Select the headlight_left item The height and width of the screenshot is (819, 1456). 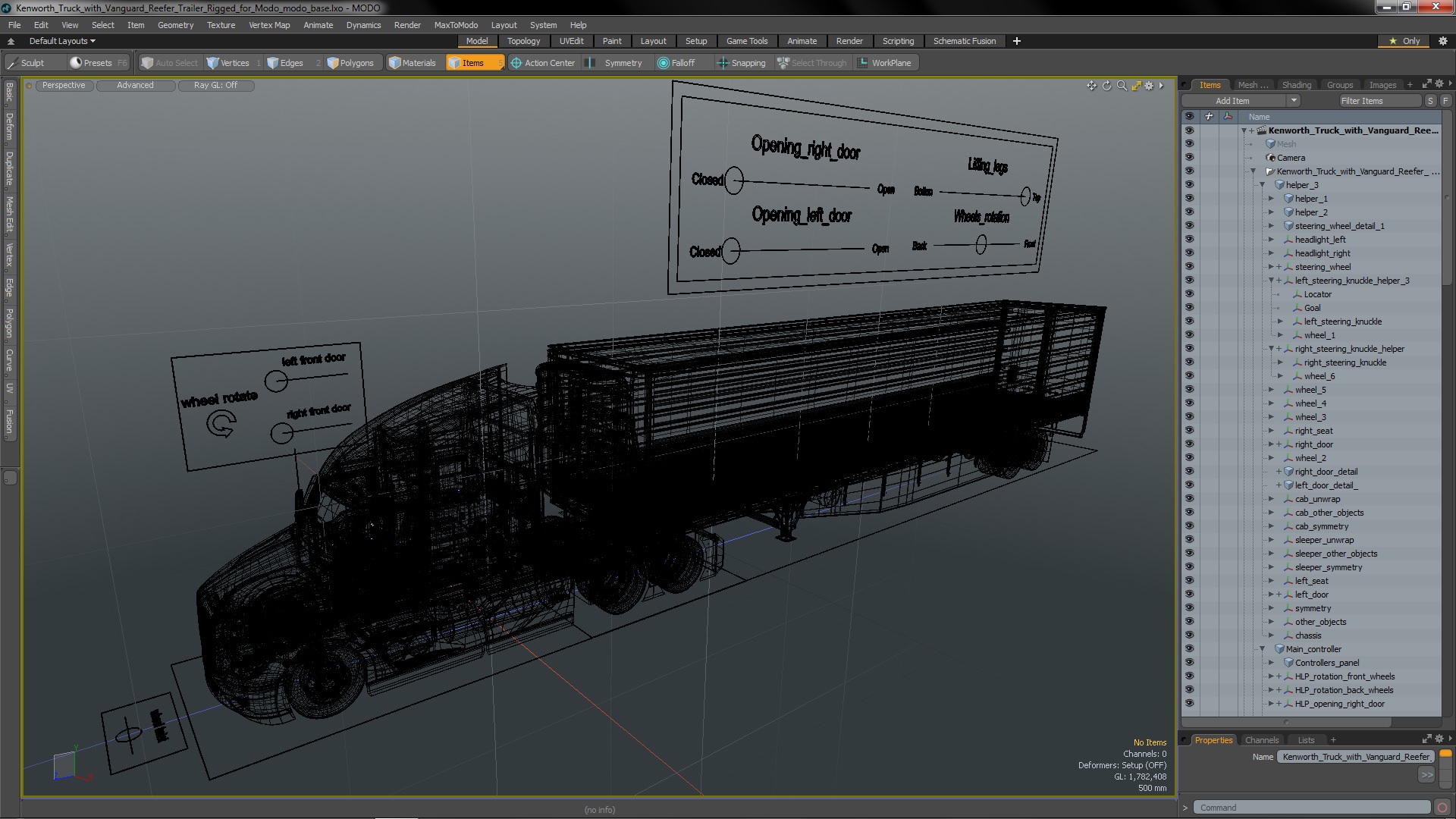click(x=1320, y=240)
